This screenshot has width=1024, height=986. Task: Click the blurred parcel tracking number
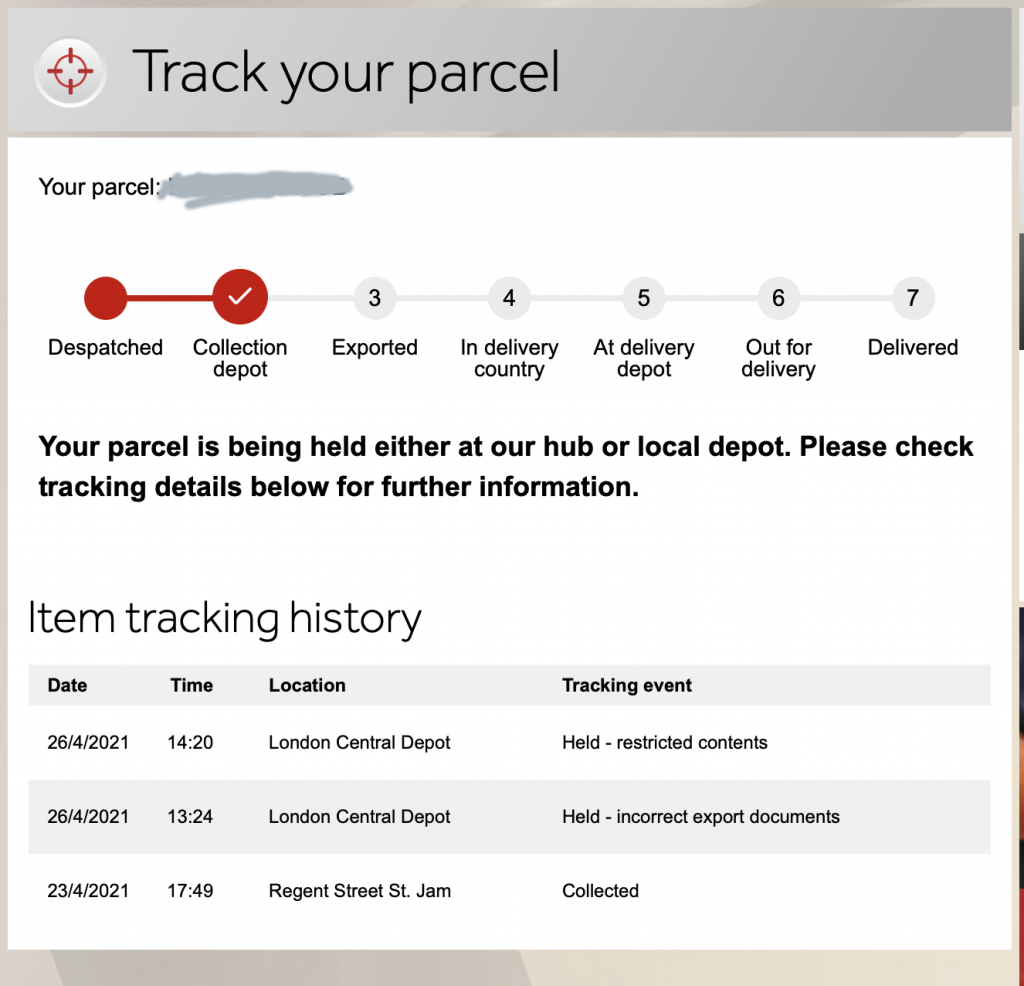click(x=258, y=187)
